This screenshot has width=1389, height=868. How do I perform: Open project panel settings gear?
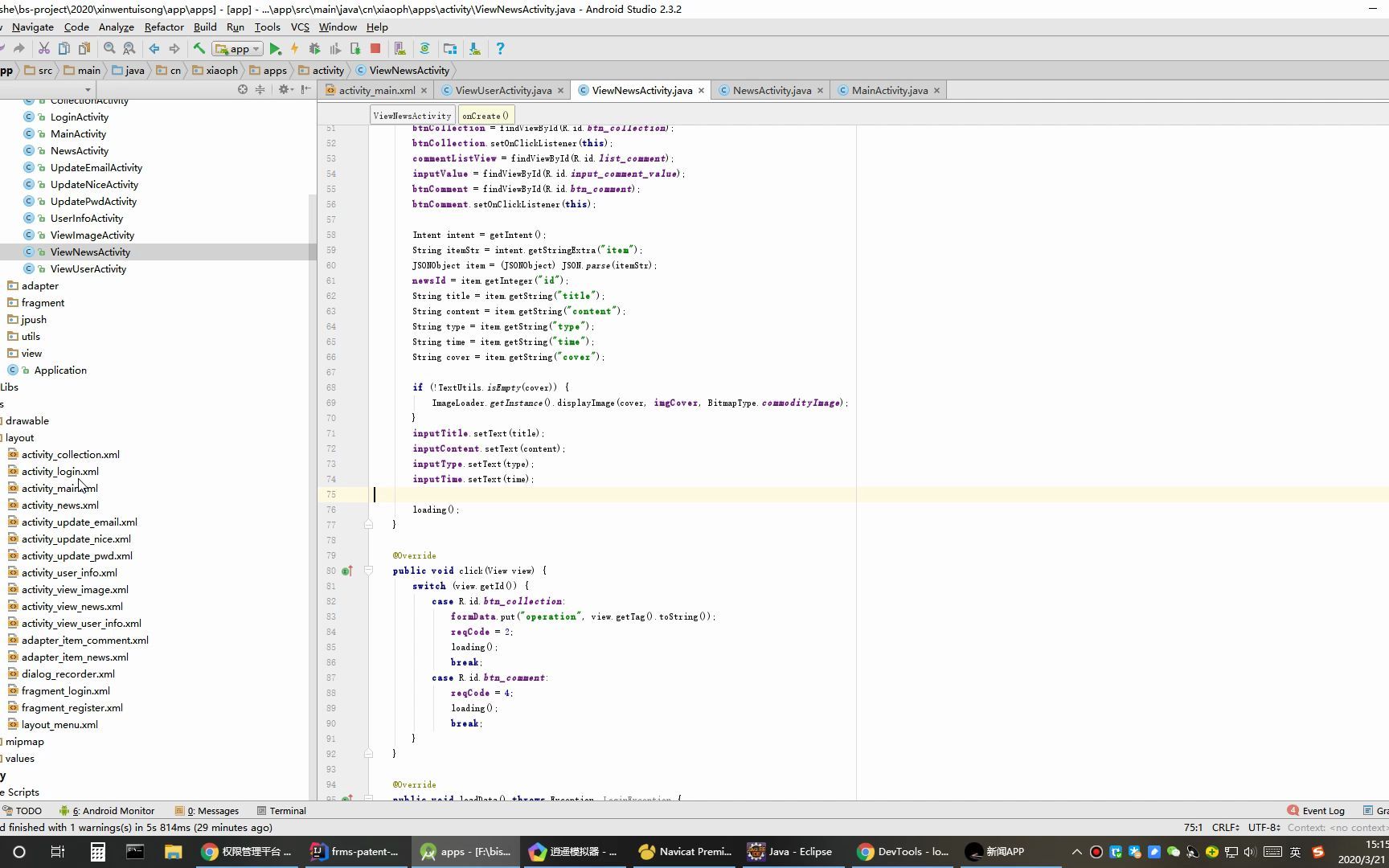tap(285, 89)
